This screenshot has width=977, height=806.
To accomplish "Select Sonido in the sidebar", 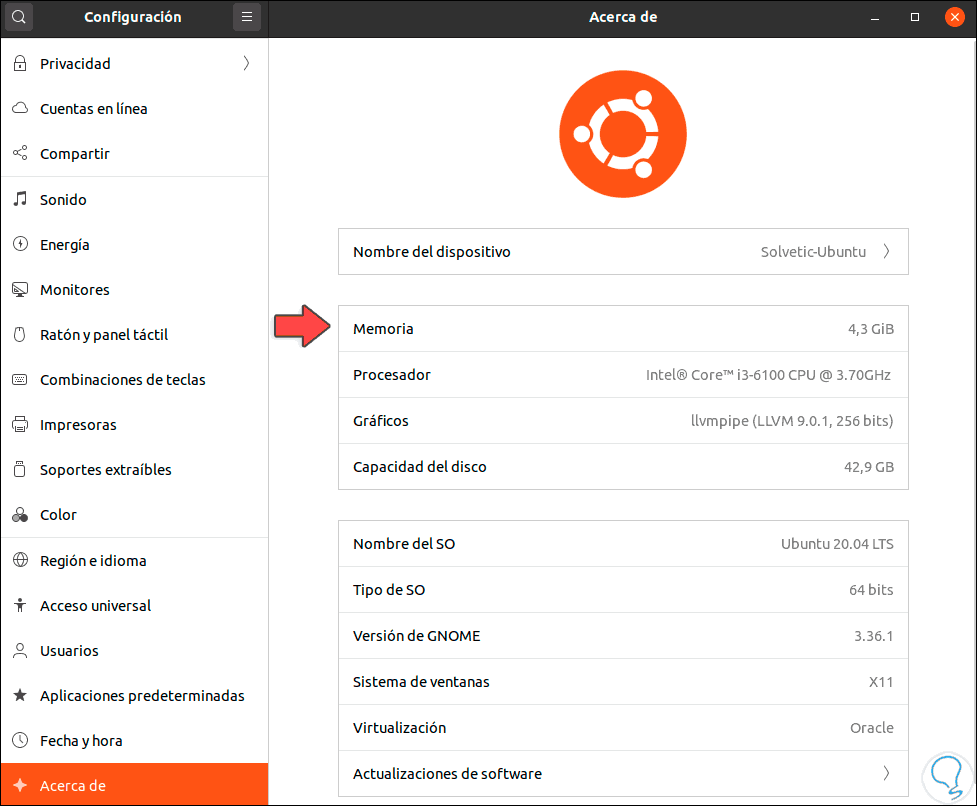I will (135, 199).
